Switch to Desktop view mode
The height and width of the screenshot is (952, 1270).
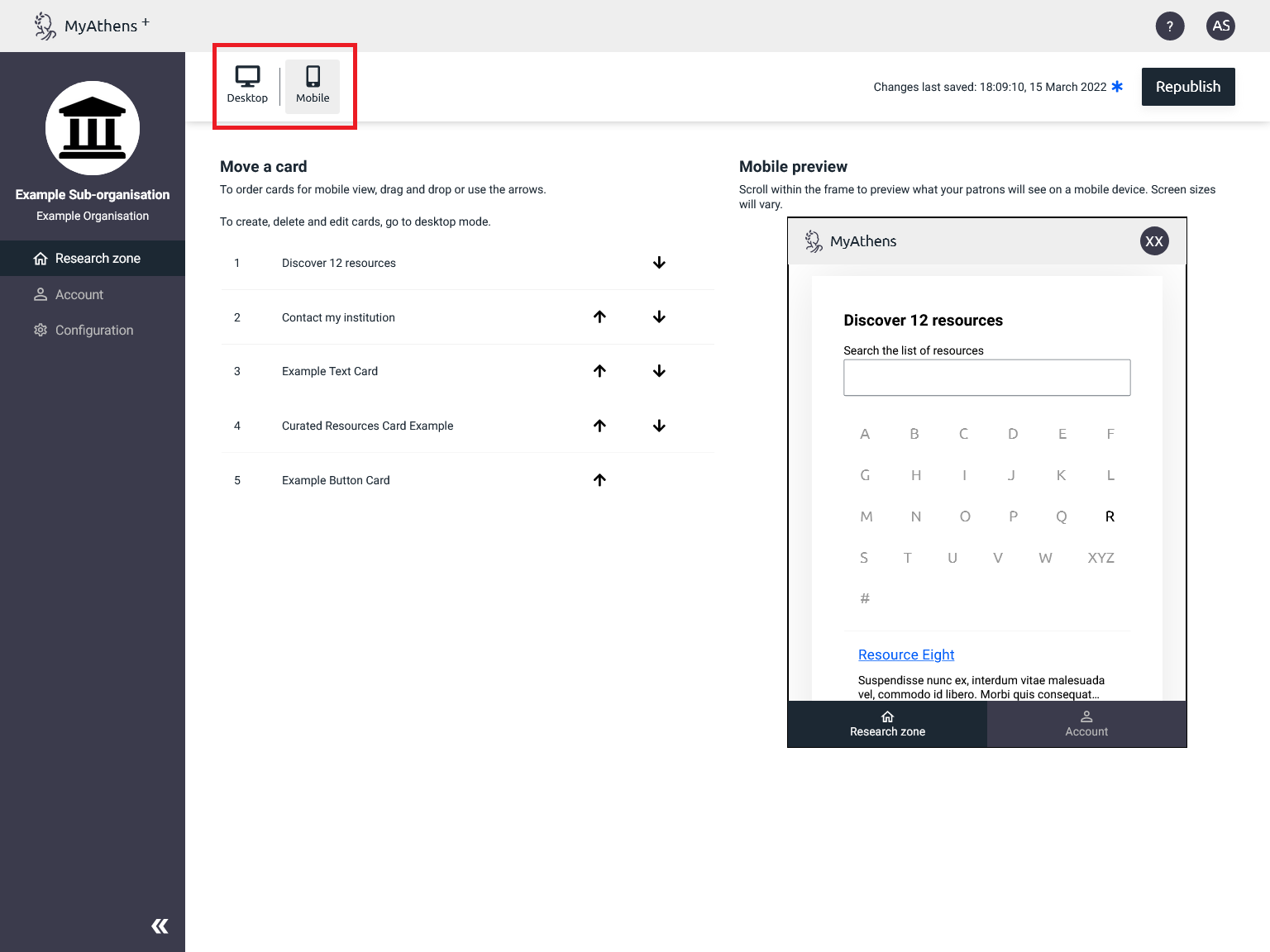[247, 85]
